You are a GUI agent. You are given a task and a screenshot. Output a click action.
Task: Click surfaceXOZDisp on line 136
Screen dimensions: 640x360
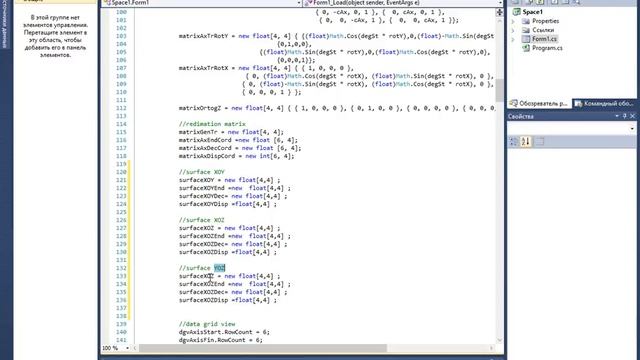[x=203, y=300]
